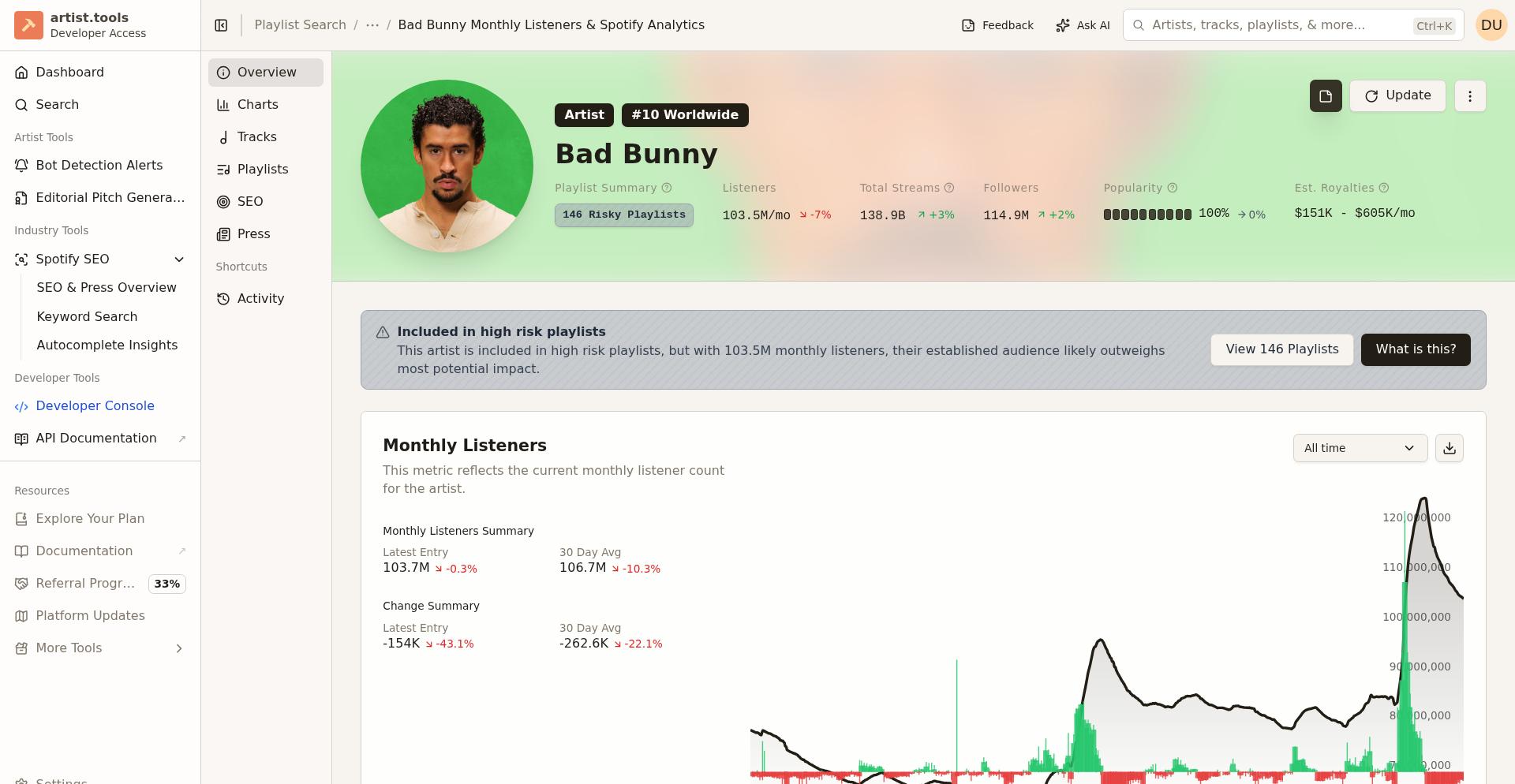Image resolution: width=1515 pixels, height=784 pixels.
Task: Open View 146 Playlists
Action: click(x=1281, y=349)
